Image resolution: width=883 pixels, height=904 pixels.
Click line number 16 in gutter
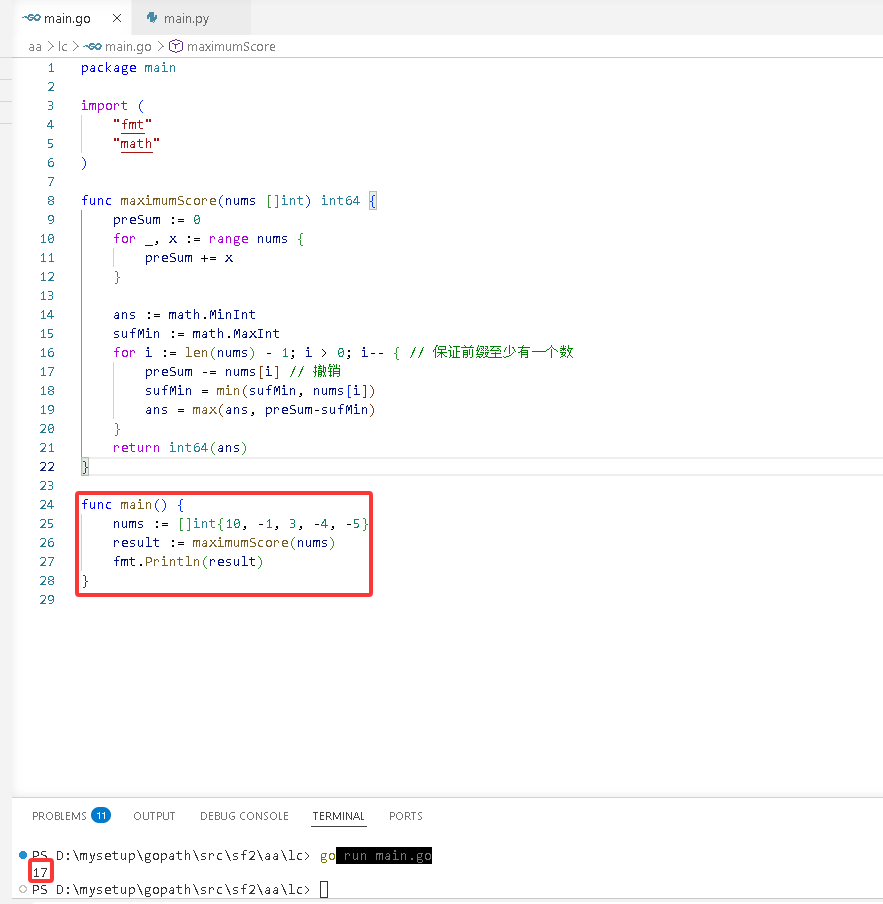pyautogui.click(x=47, y=353)
